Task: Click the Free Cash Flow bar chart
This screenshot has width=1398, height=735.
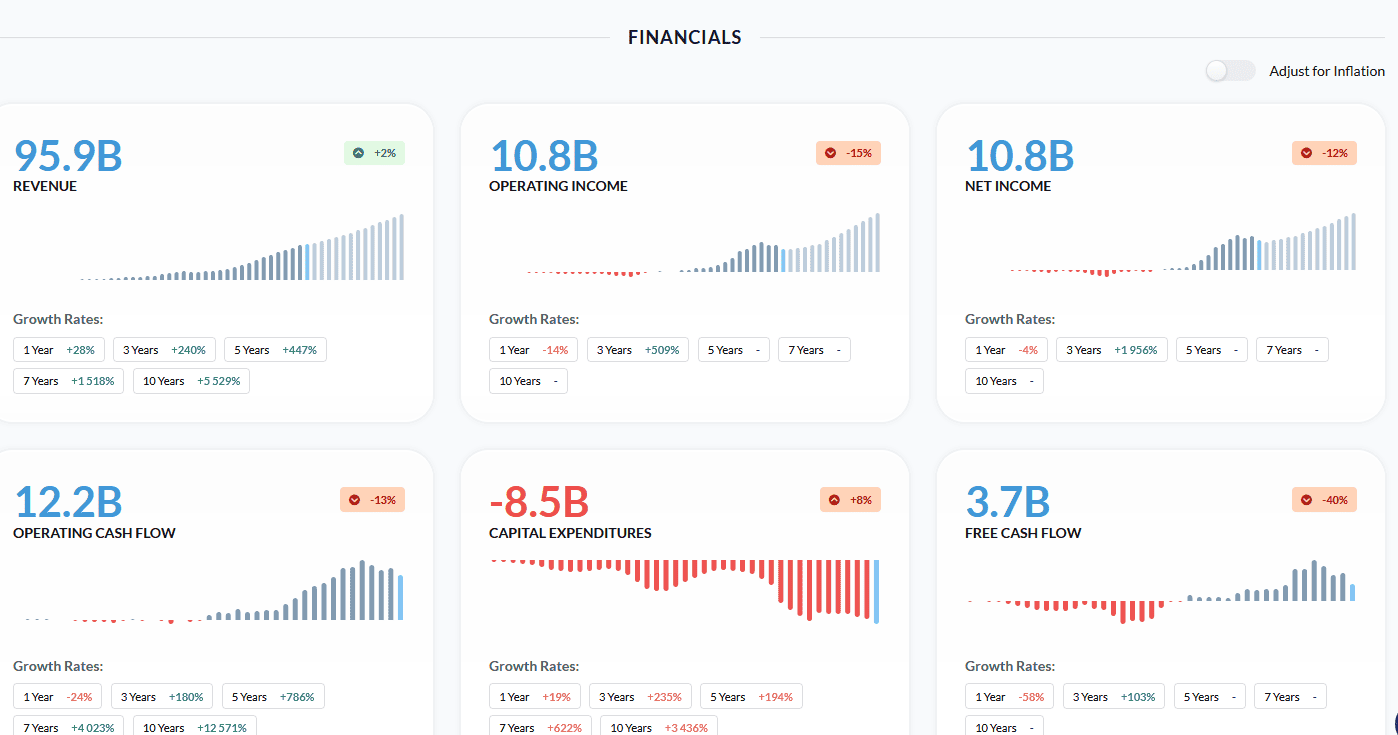Action: coord(1162,591)
